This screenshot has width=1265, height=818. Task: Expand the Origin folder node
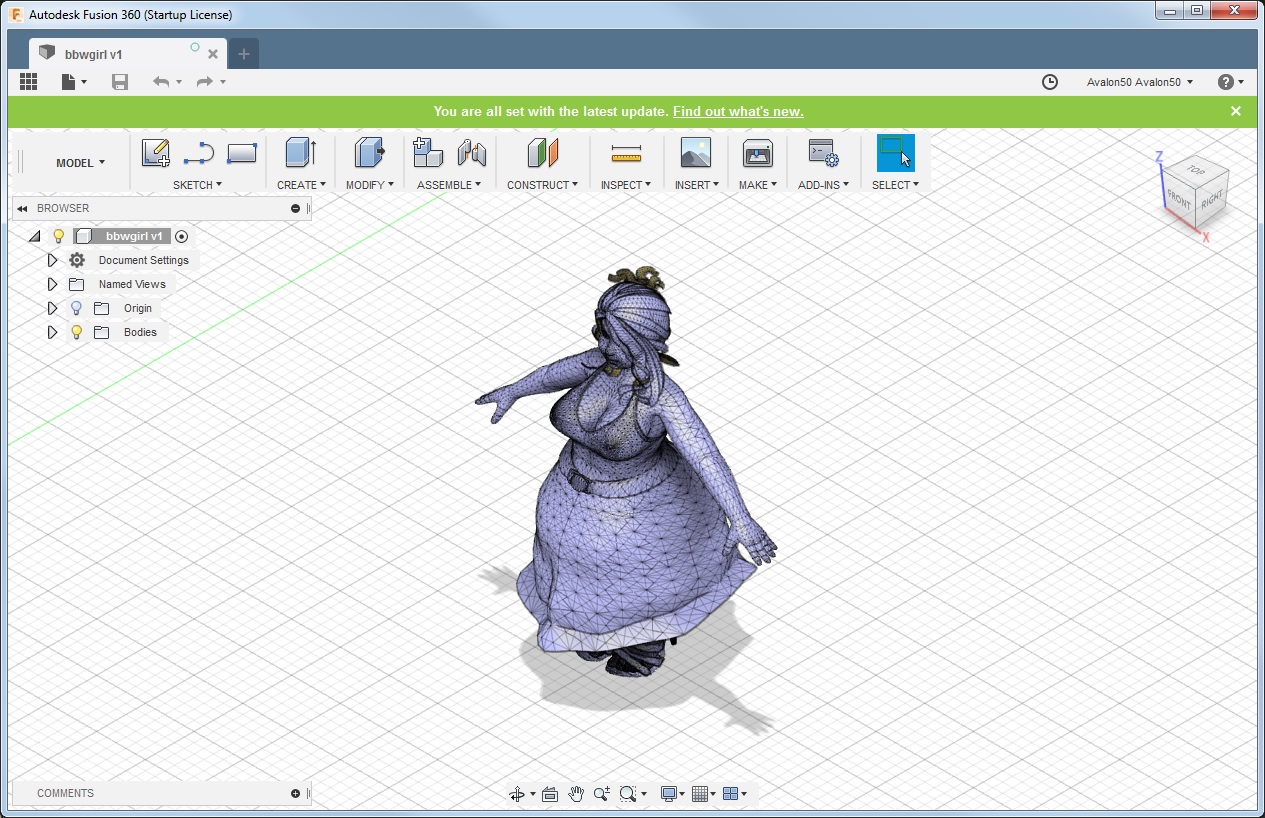53,308
